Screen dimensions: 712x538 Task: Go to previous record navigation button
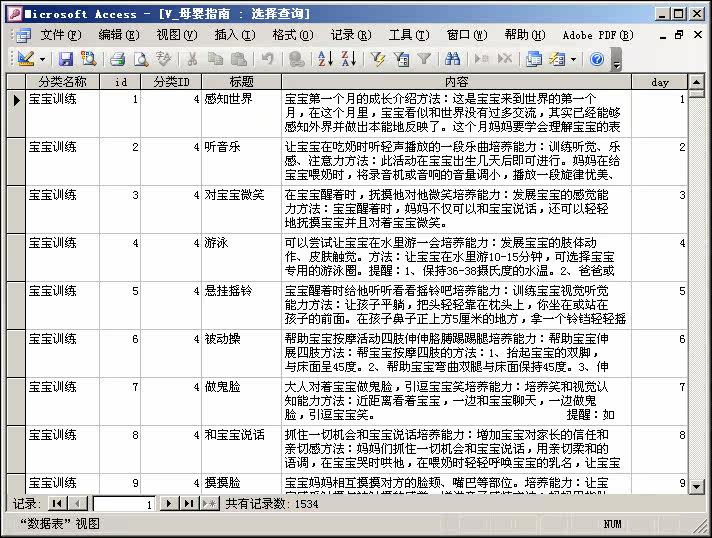click(x=78, y=503)
